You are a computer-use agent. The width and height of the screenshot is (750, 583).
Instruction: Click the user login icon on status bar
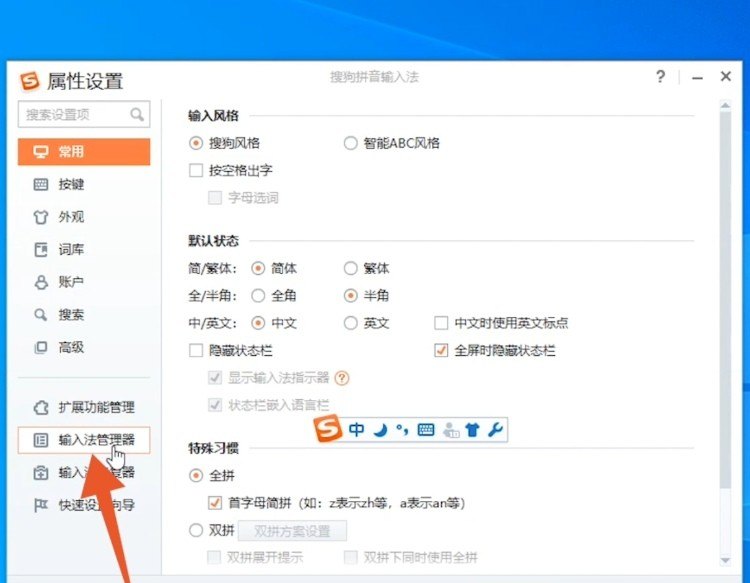pyautogui.click(x=451, y=430)
